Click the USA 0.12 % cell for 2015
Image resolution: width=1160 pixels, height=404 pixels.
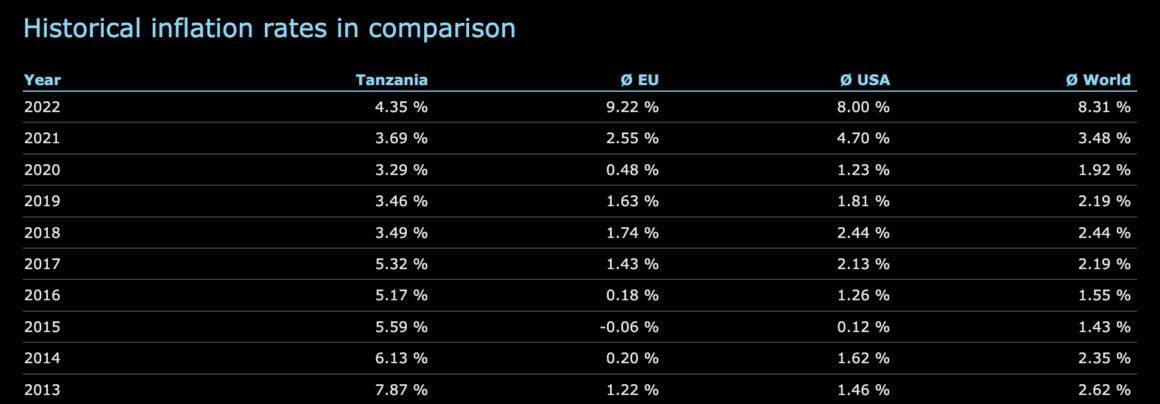tap(861, 327)
